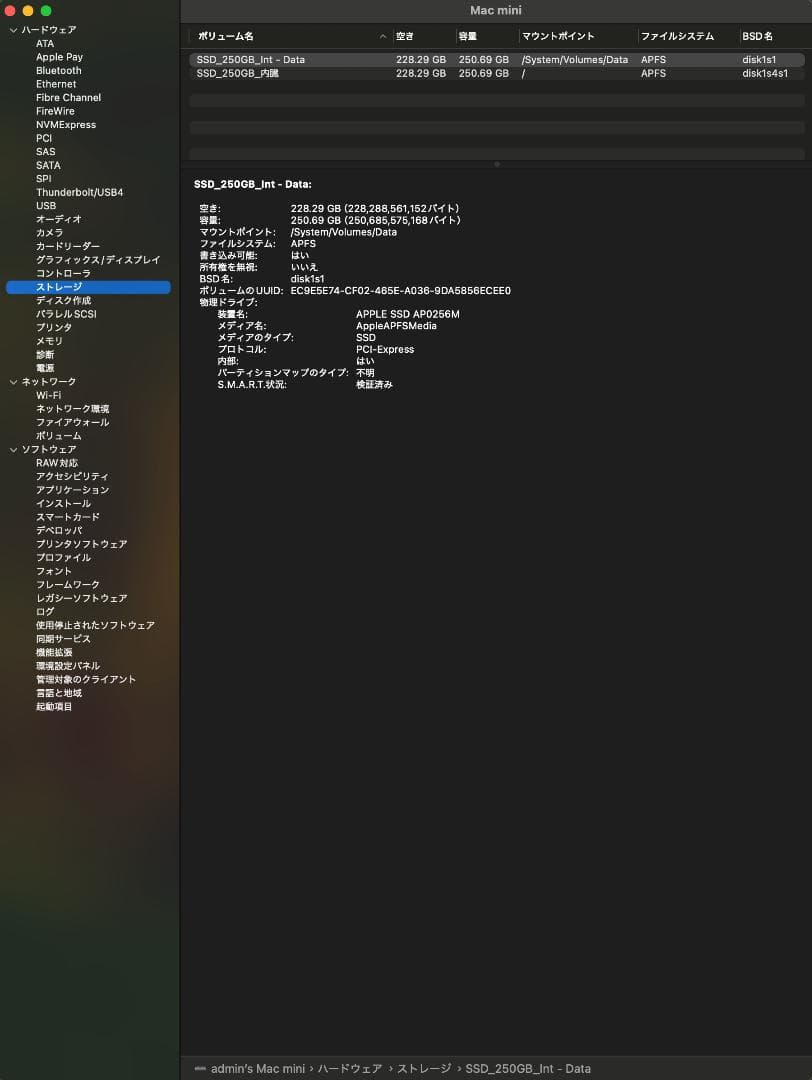Sort by the BSD名 column header

pyautogui.click(x=757, y=37)
